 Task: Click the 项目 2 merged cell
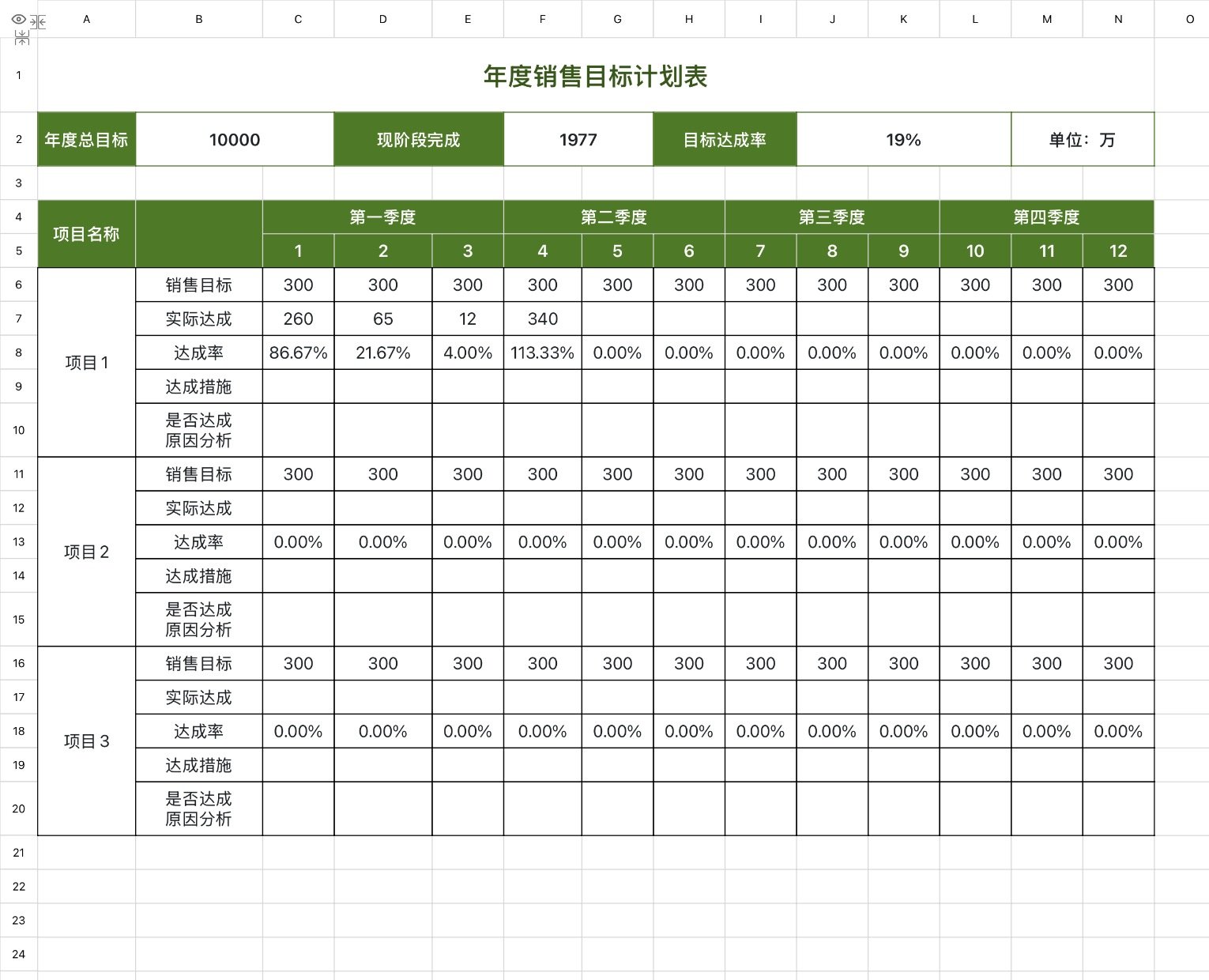coord(87,552)
